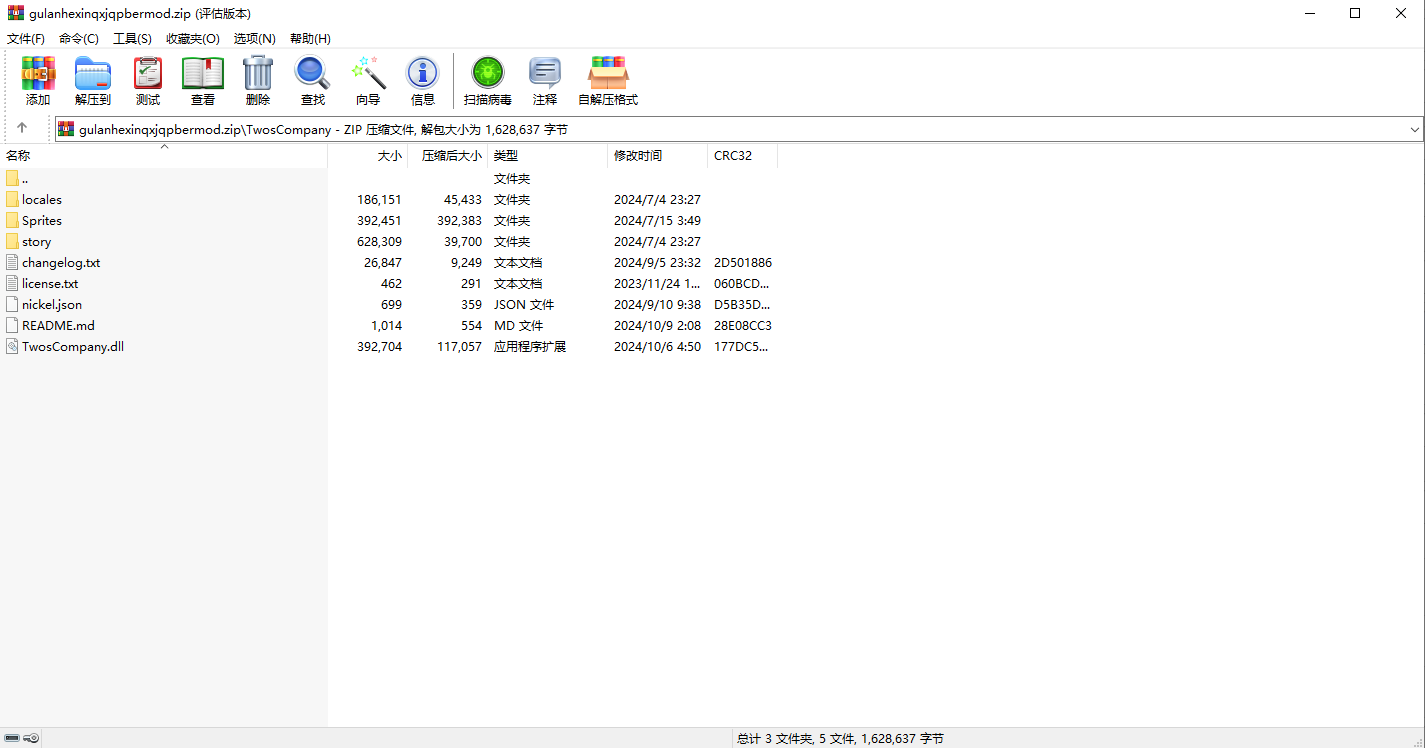This screenshot has height=748, width=1425.
Task: Sort by CRC32 column header
Action: click(743, 156)
